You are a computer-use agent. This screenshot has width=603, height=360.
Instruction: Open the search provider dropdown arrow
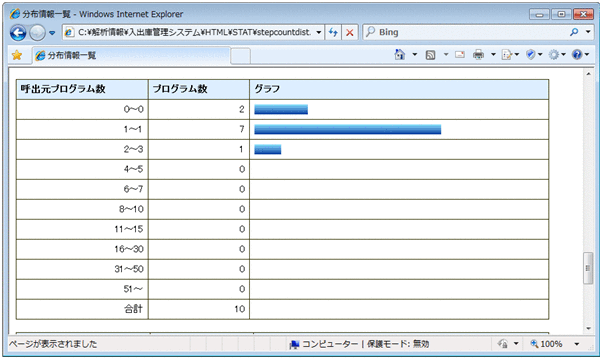(588, 32)
